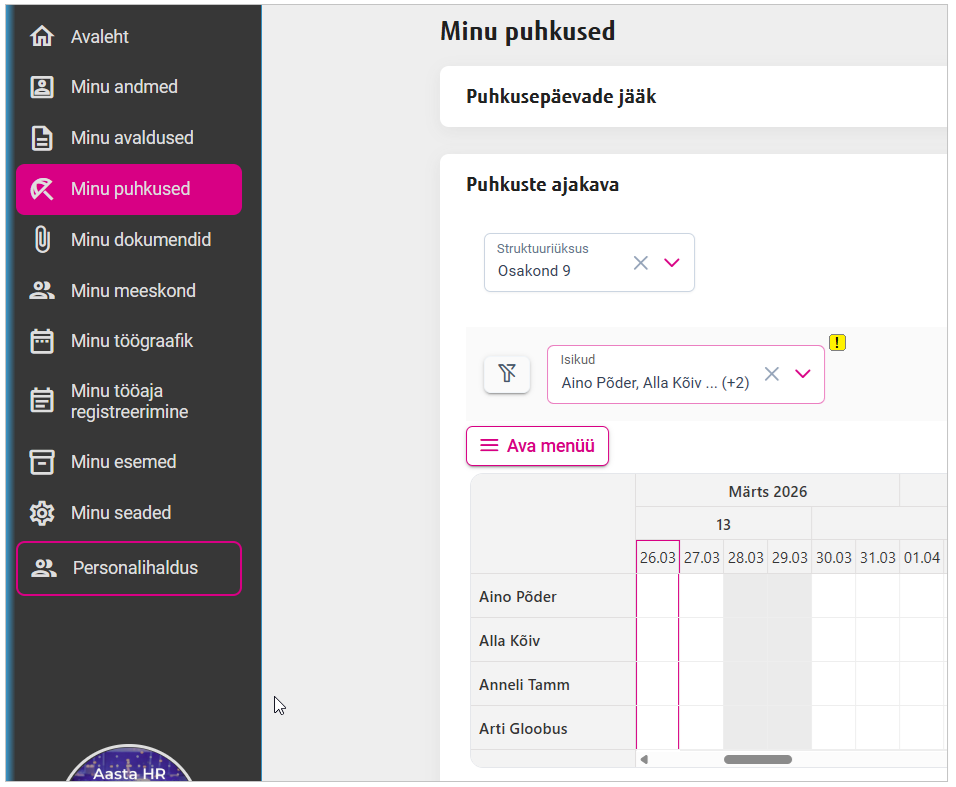Clear the selected persons in Isikud

coord(772,374)
